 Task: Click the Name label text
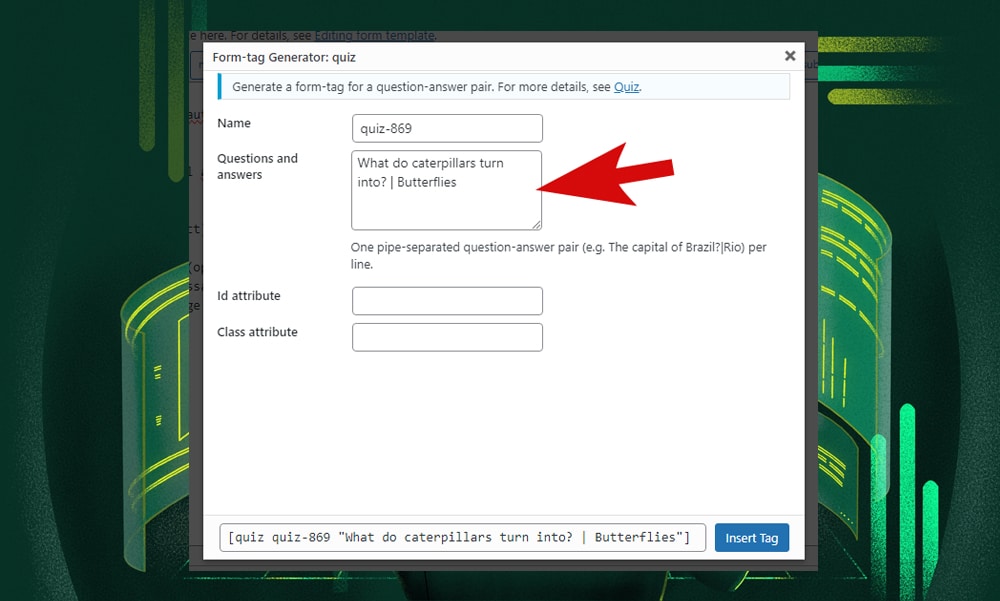[234, 123]
